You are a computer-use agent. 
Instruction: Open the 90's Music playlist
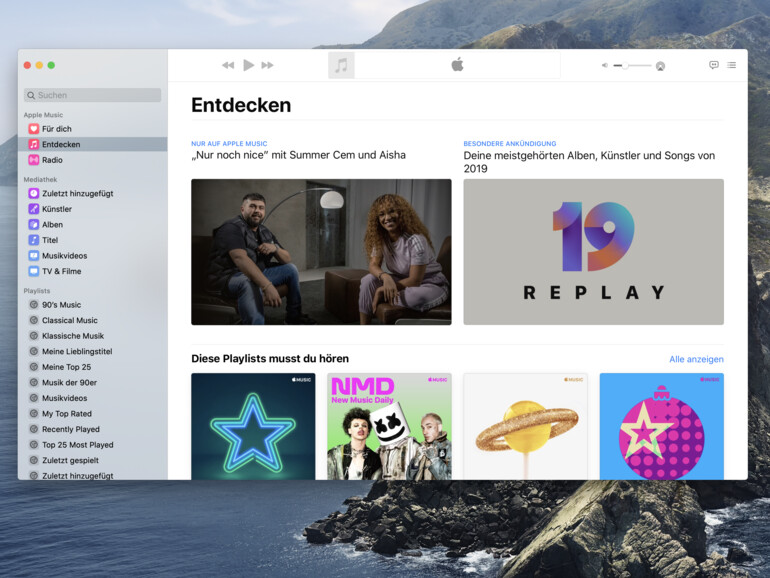click(x=93, y=304)
